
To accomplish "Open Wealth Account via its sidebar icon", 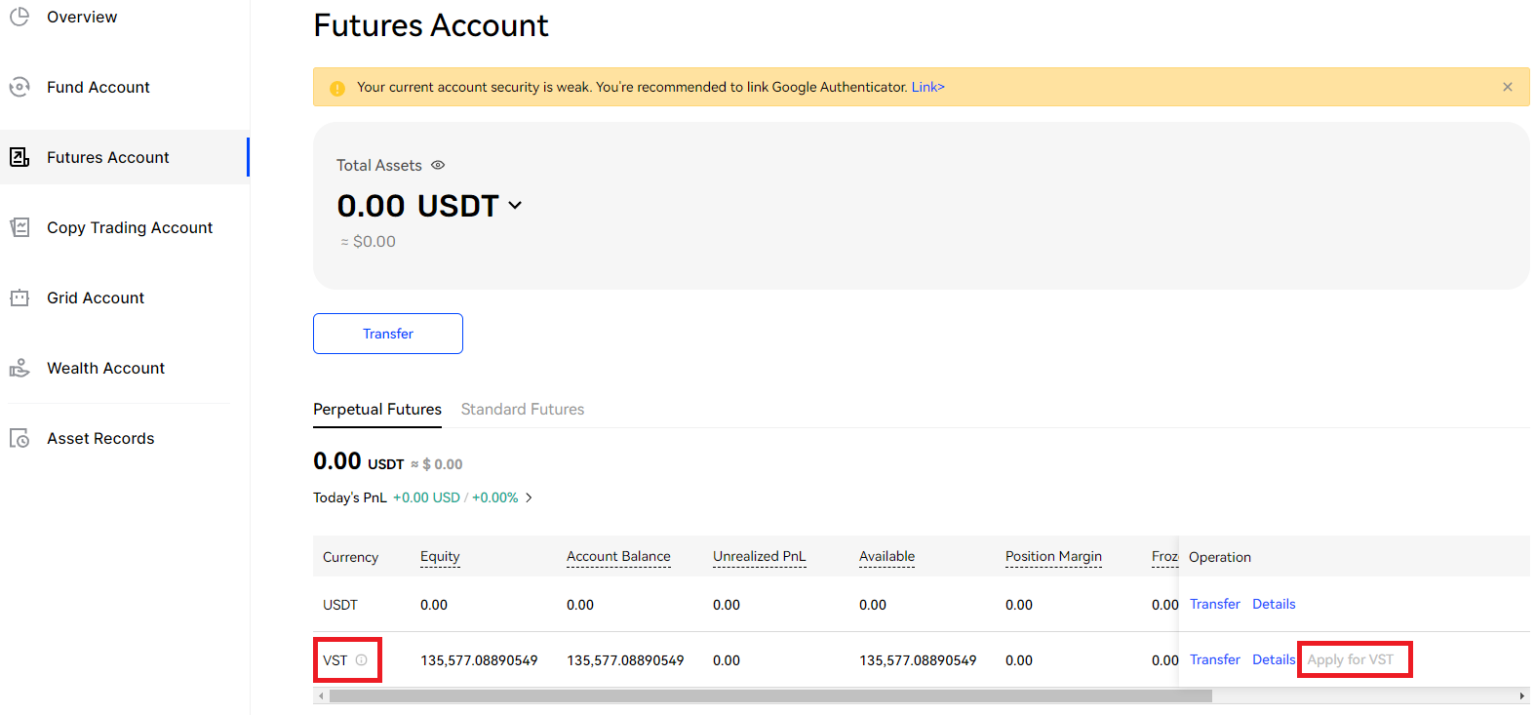I will (x=19, y=367).
